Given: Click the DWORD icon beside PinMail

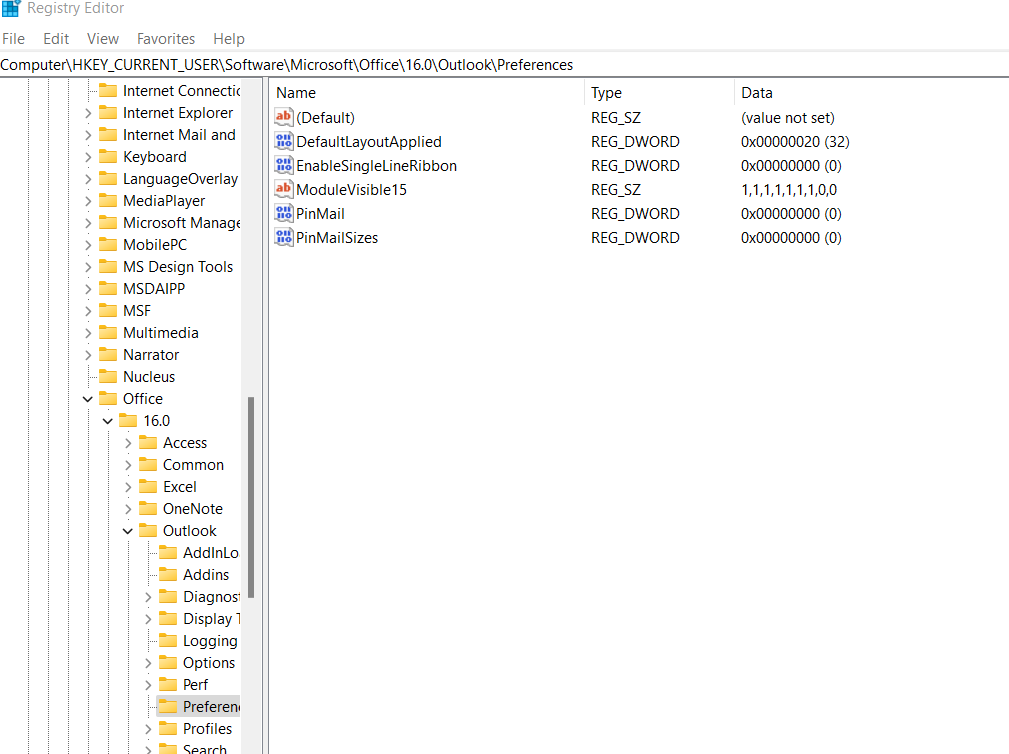Looking at the screenshot, I should 283,213.
